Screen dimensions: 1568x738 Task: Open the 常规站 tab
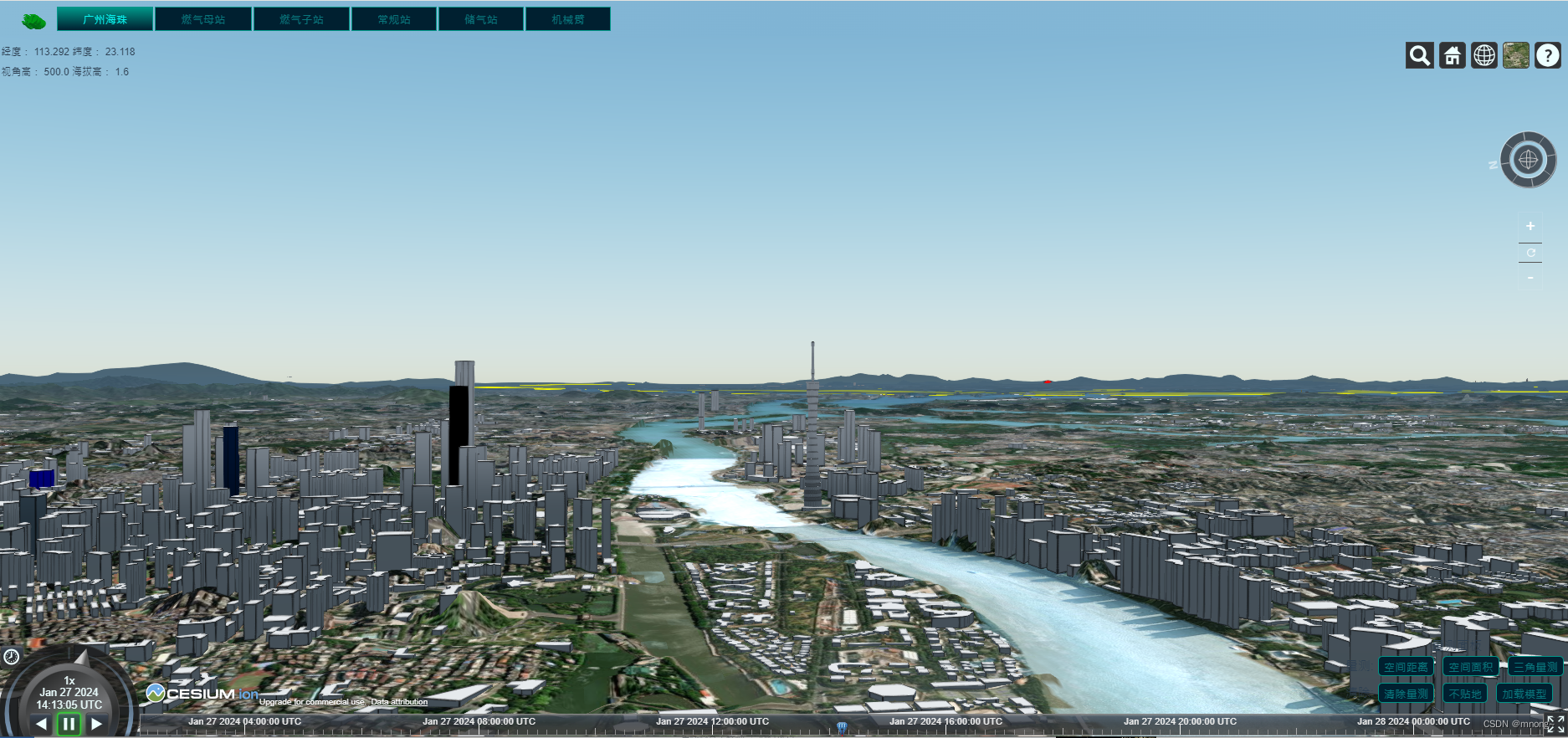[394, 19]
